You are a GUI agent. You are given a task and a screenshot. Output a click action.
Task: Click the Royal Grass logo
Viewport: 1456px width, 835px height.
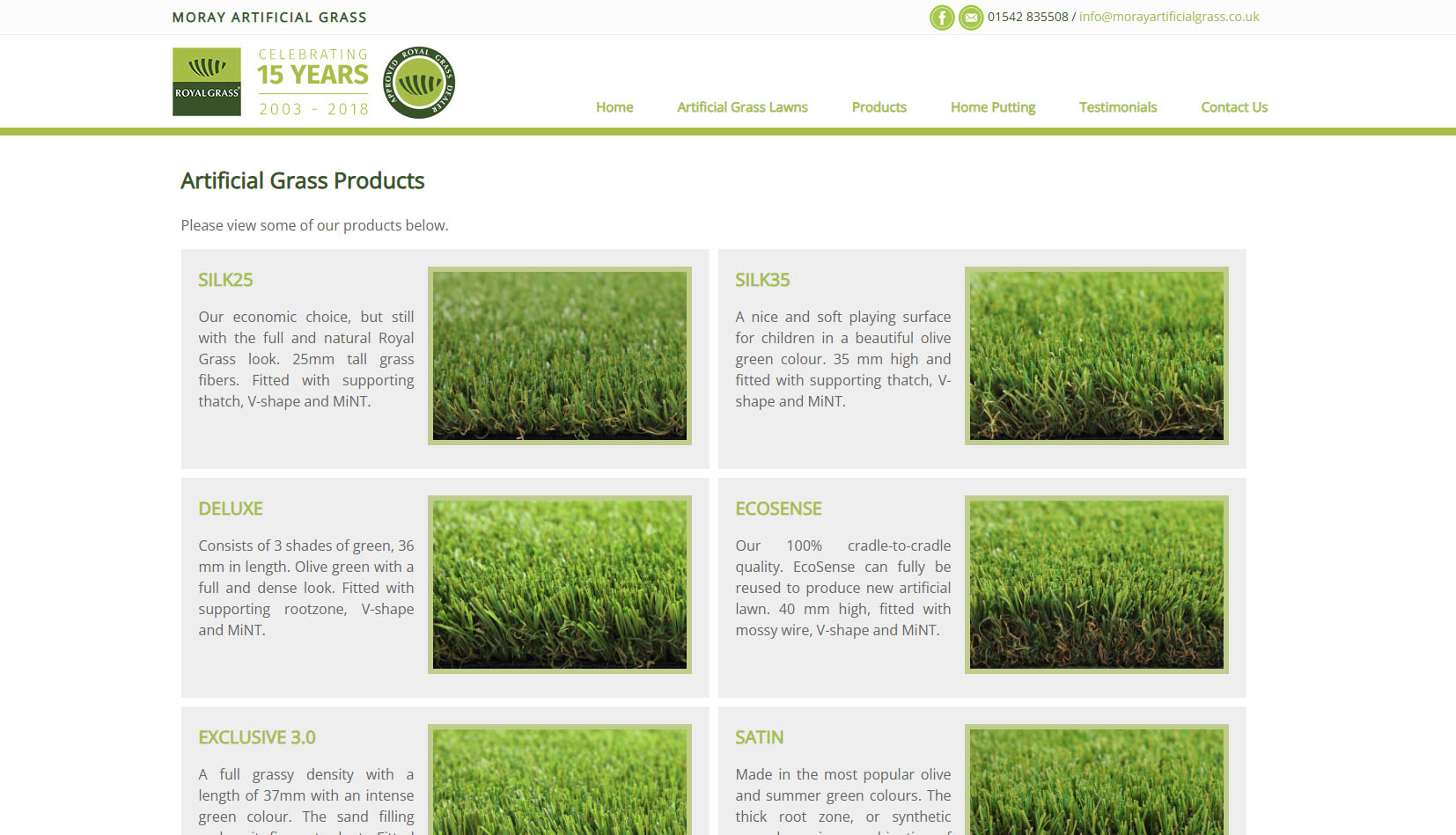tap(207, 82)
